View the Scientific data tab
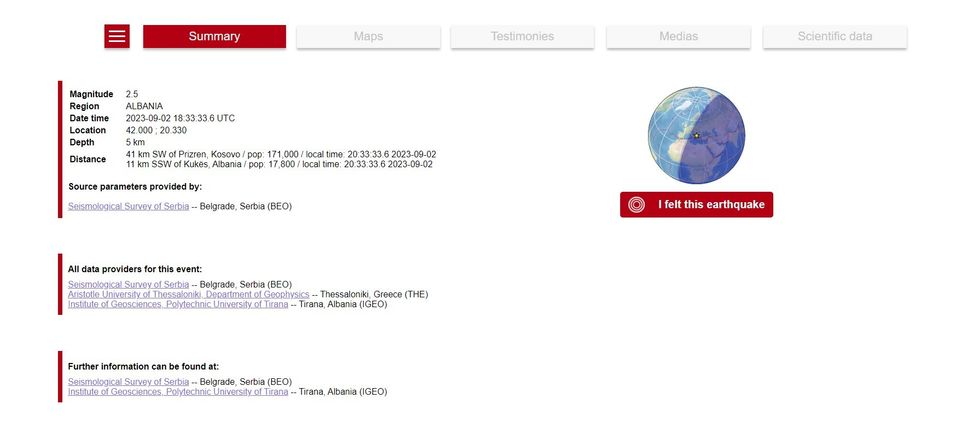 pyautogui.click(x=834, y=36)
